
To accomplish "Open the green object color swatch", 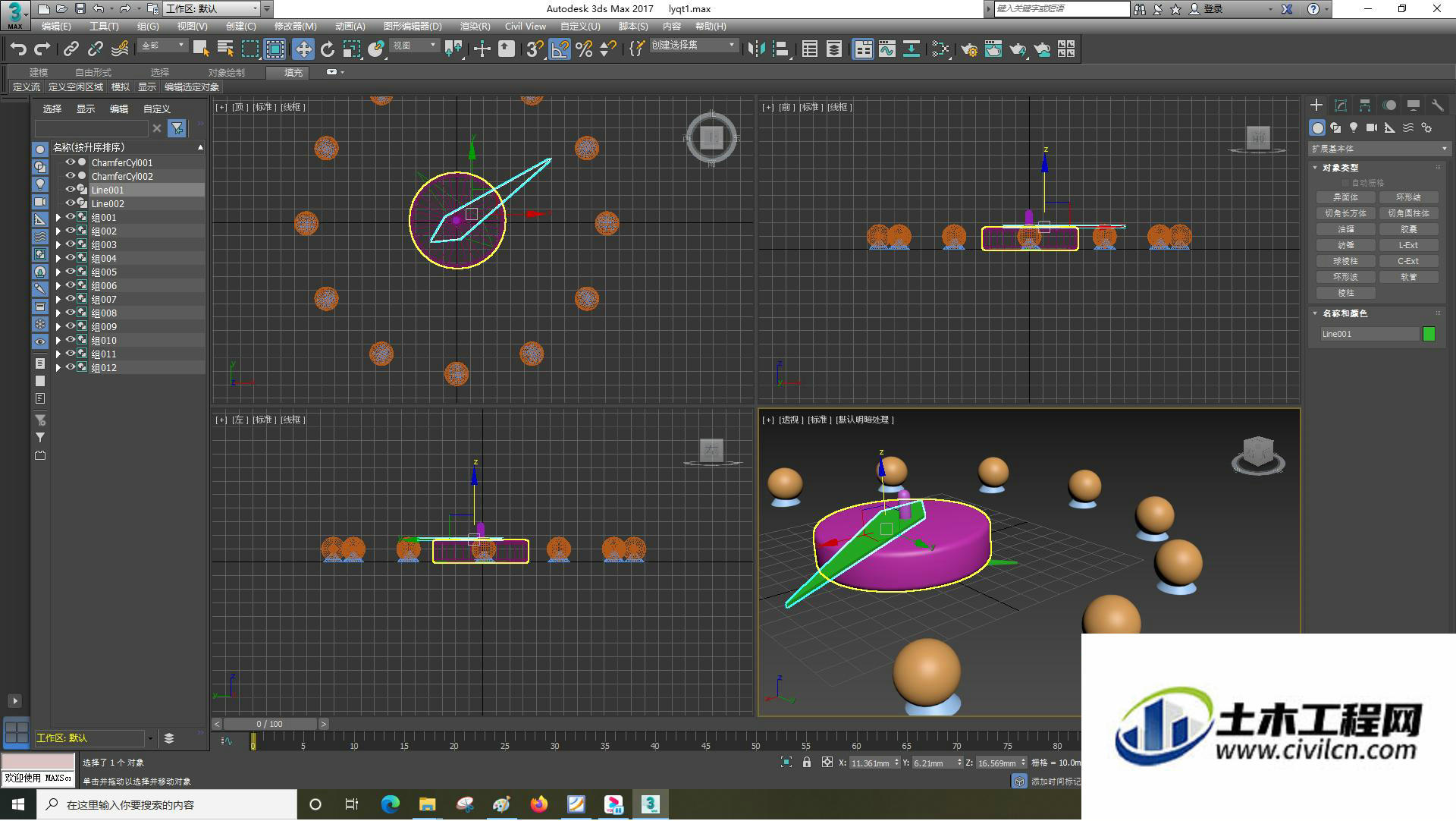I will pos(1429,334).
